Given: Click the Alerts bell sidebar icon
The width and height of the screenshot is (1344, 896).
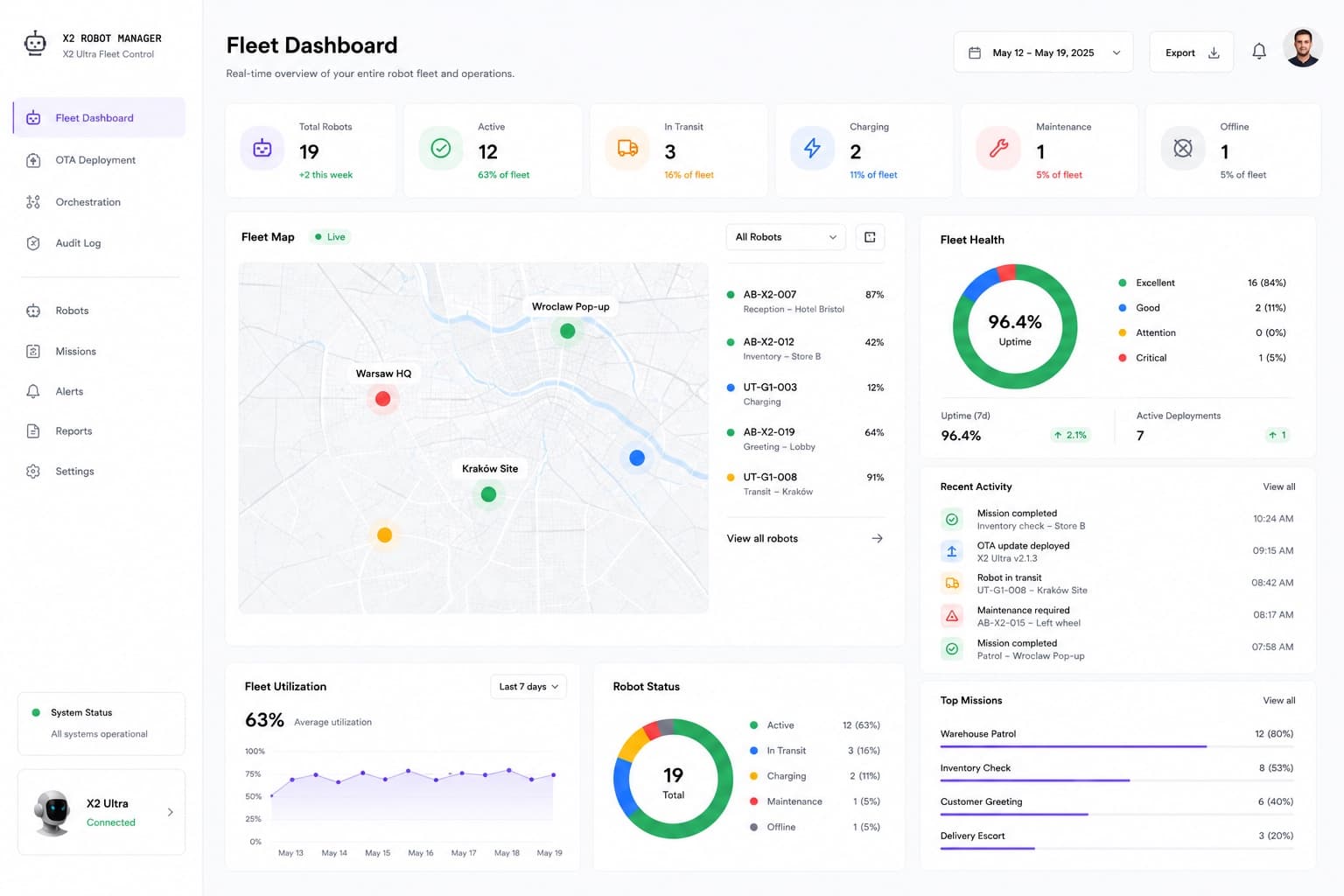Looking at the screenshot, I should [x=33, y=391].
